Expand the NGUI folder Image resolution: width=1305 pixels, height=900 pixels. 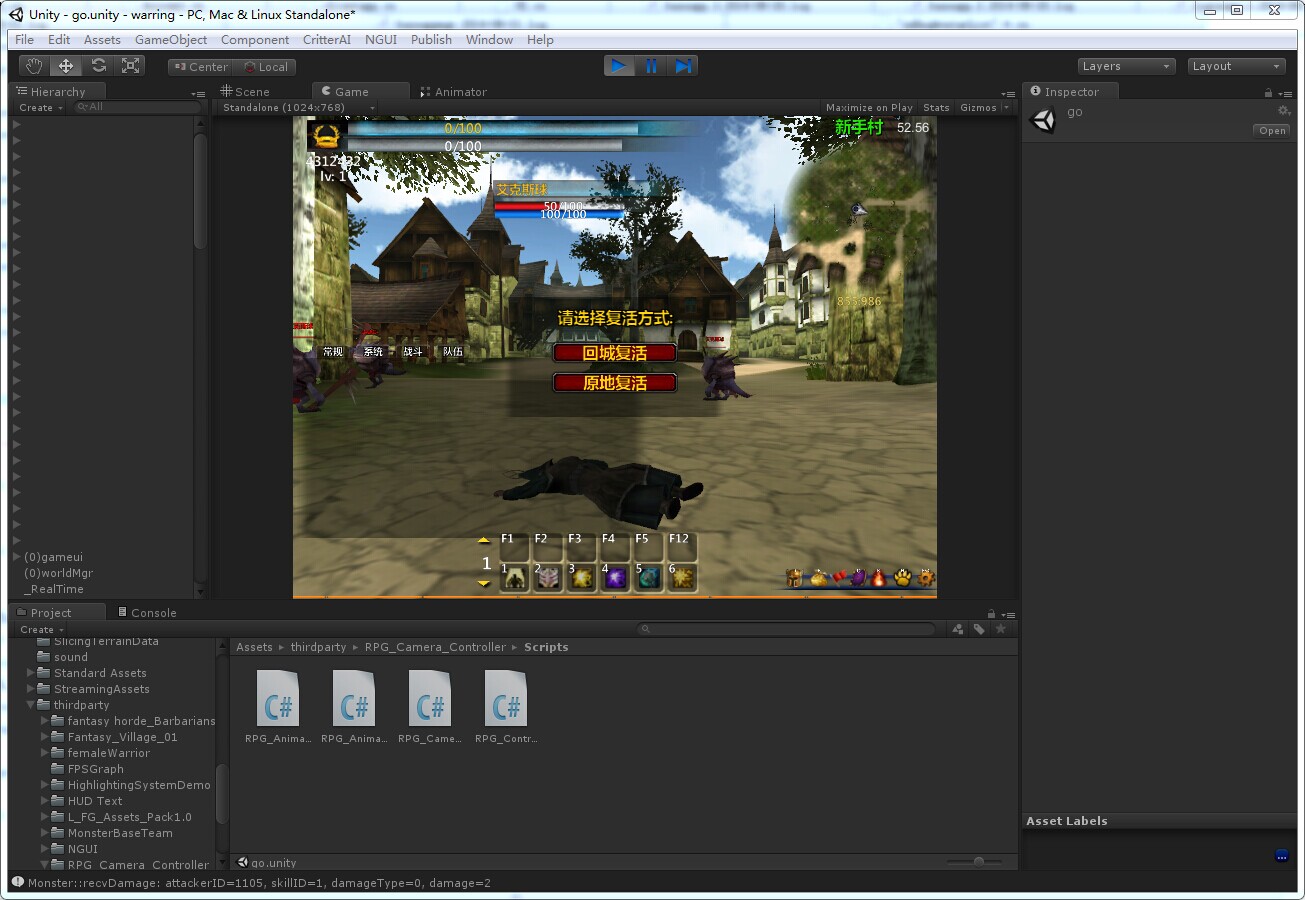tap(44, 849)
